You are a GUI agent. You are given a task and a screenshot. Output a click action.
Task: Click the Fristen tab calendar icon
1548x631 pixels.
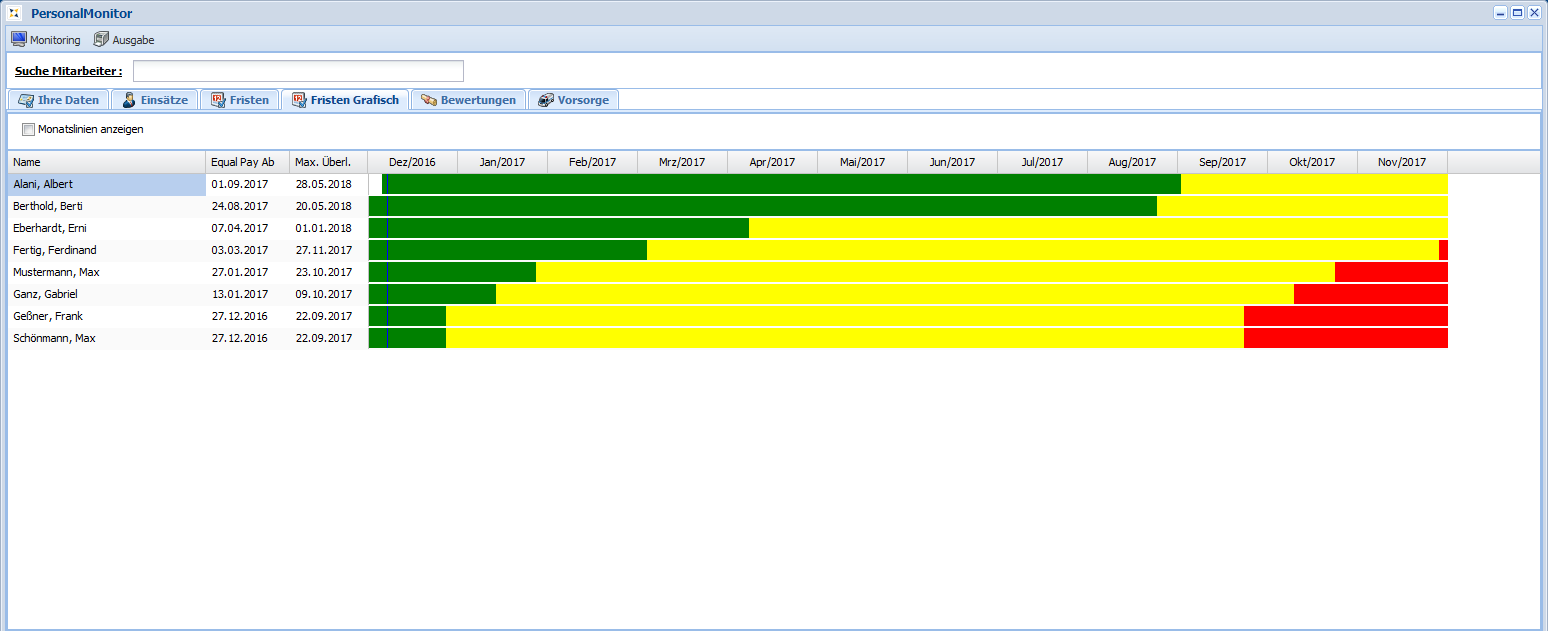click(x=218, y=100)
